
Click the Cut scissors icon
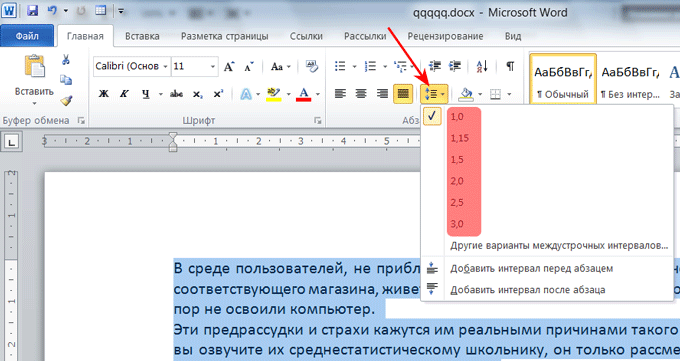point(66,59)
